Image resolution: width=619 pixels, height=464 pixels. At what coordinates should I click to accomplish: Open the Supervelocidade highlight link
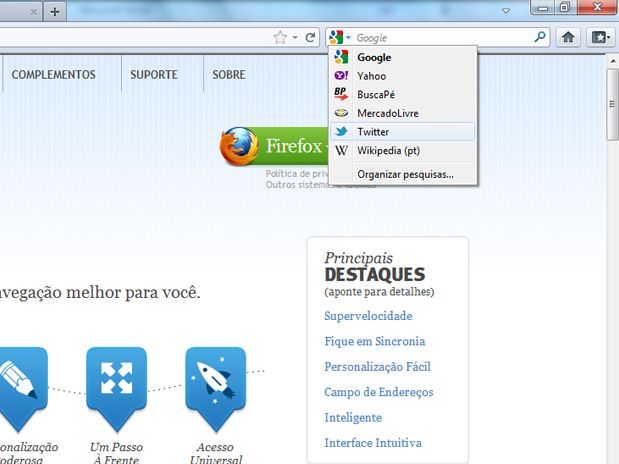368,316
